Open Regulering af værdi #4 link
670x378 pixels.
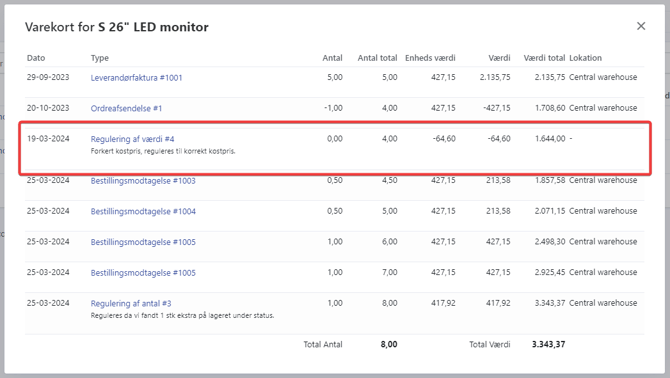132,139
